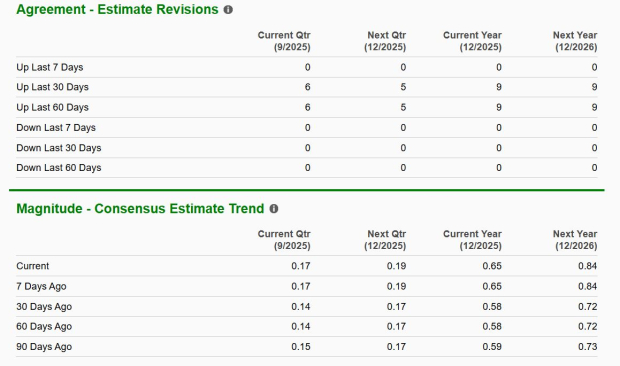620x366 pixels.
Task: Click 60 Days Ago Current Qtr estimate 0.14
Action: (x=301, y=326)
